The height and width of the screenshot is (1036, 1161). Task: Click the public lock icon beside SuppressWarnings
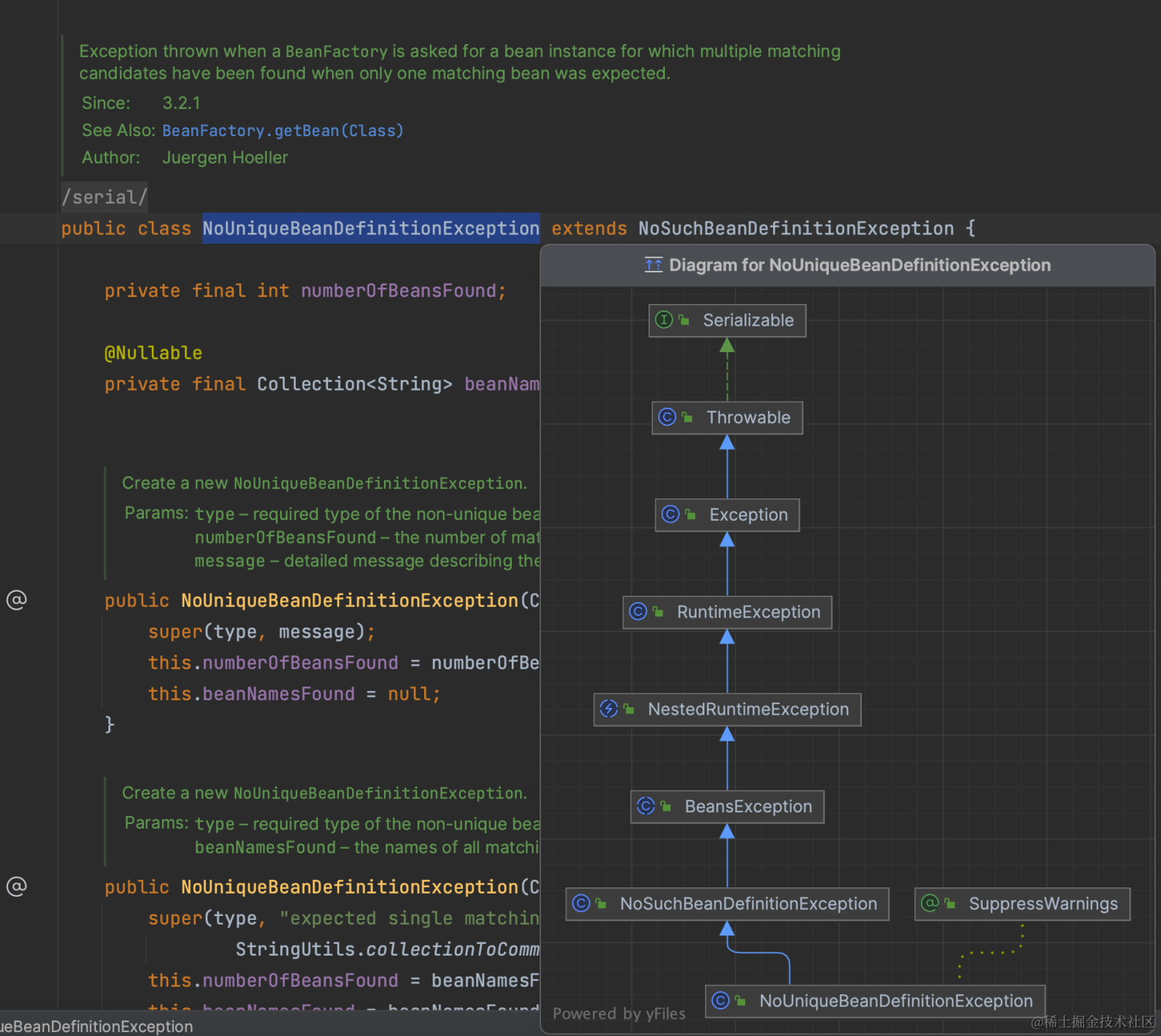(950, 904)
